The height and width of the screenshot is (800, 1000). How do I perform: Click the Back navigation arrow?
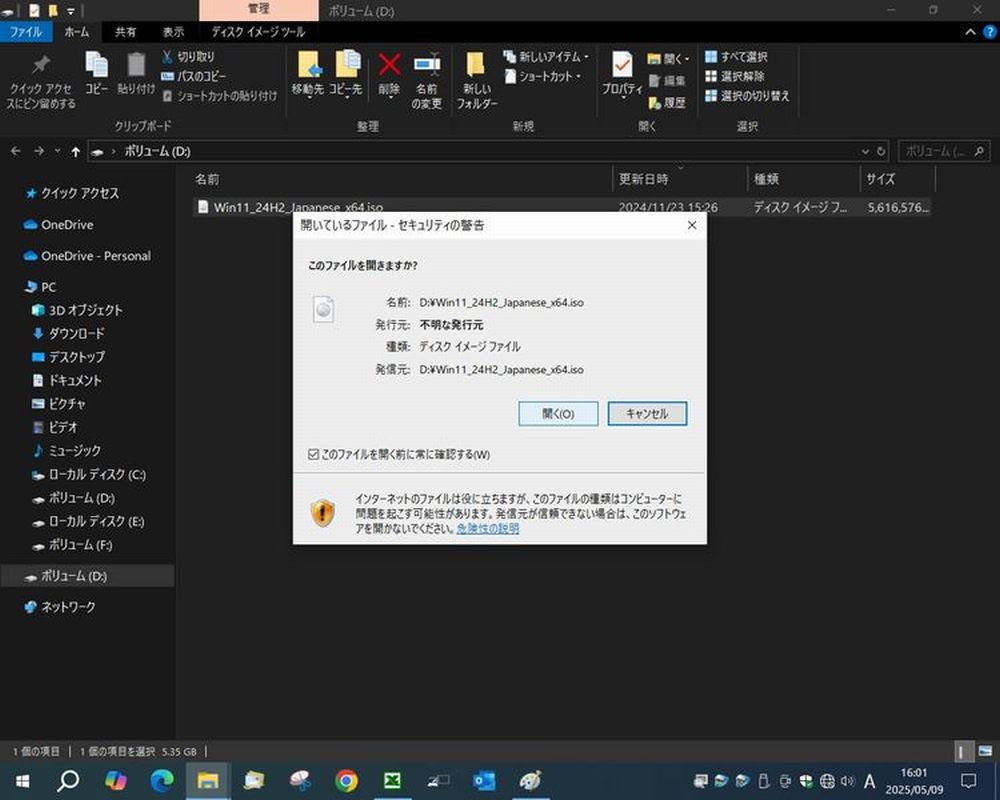coord(16,151)
